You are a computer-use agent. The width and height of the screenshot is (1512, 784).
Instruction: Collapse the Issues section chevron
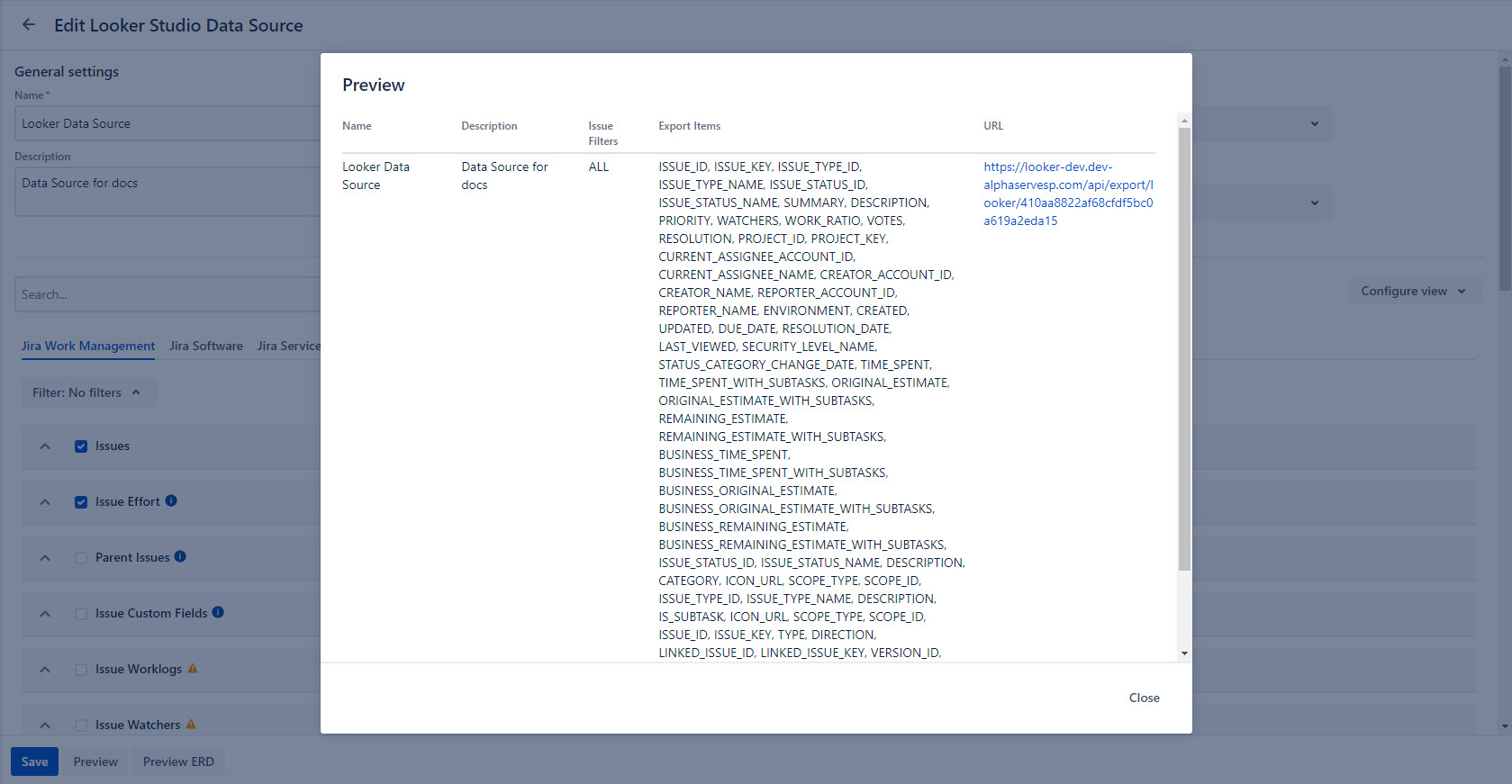45,446
